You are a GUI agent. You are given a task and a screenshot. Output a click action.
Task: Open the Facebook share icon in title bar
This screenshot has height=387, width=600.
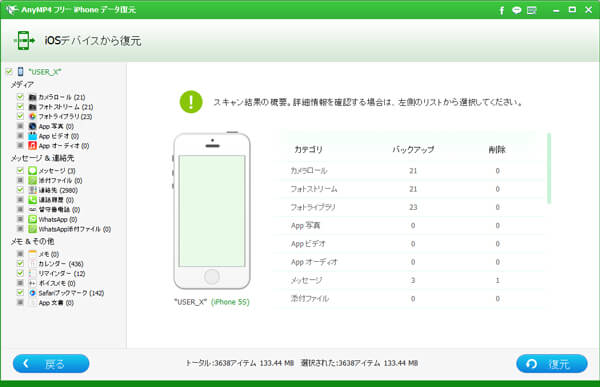point(502,10)
